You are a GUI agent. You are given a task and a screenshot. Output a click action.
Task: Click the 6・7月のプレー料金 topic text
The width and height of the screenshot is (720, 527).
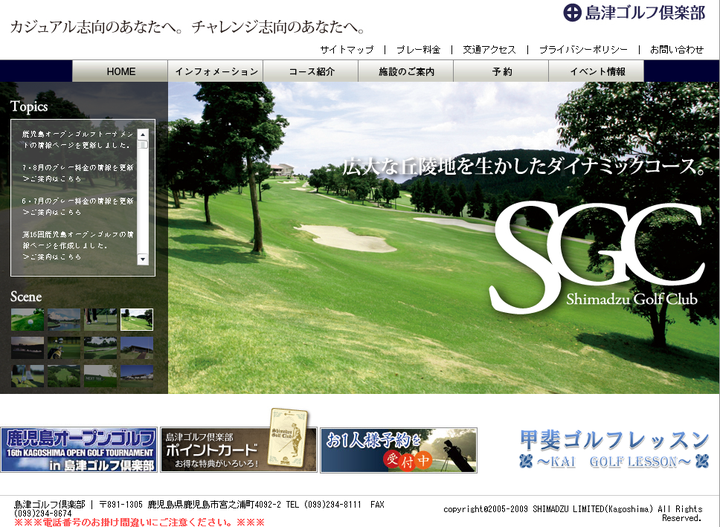pos(78,201)
